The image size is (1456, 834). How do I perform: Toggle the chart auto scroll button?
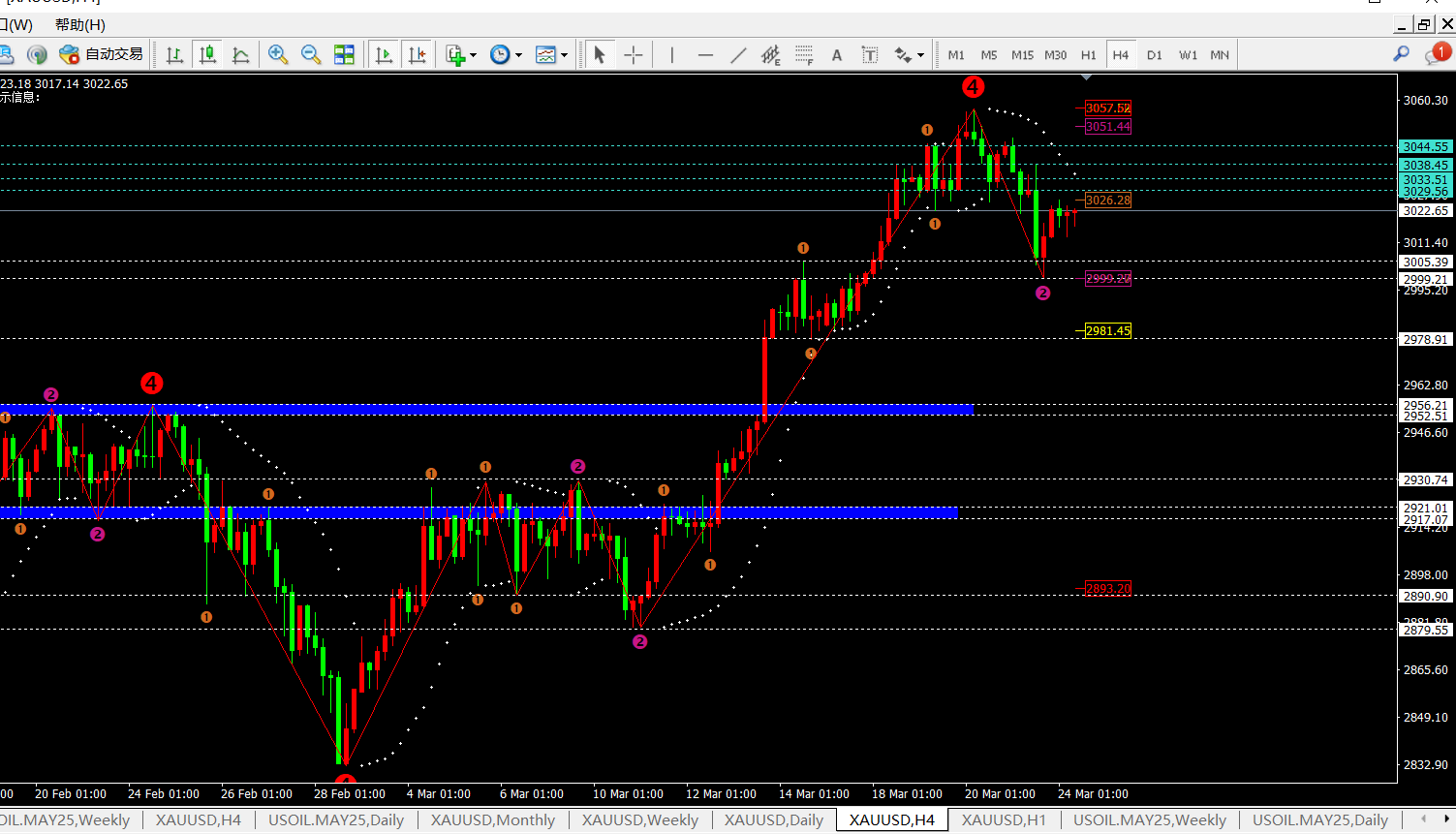[384, 55]
